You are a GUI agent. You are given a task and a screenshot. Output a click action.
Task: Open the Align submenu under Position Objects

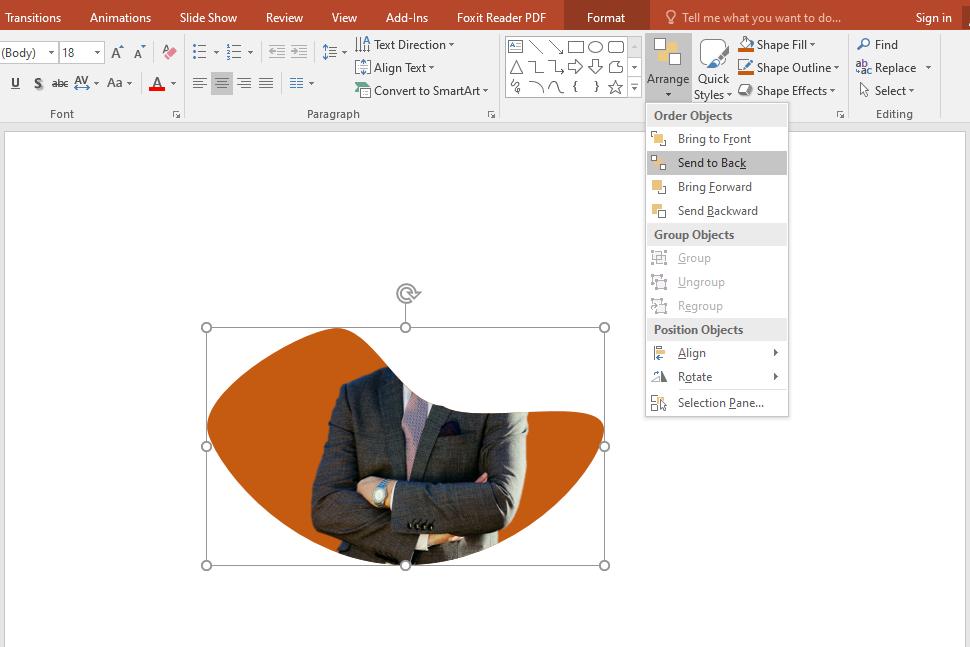click(x=691, y=352)
